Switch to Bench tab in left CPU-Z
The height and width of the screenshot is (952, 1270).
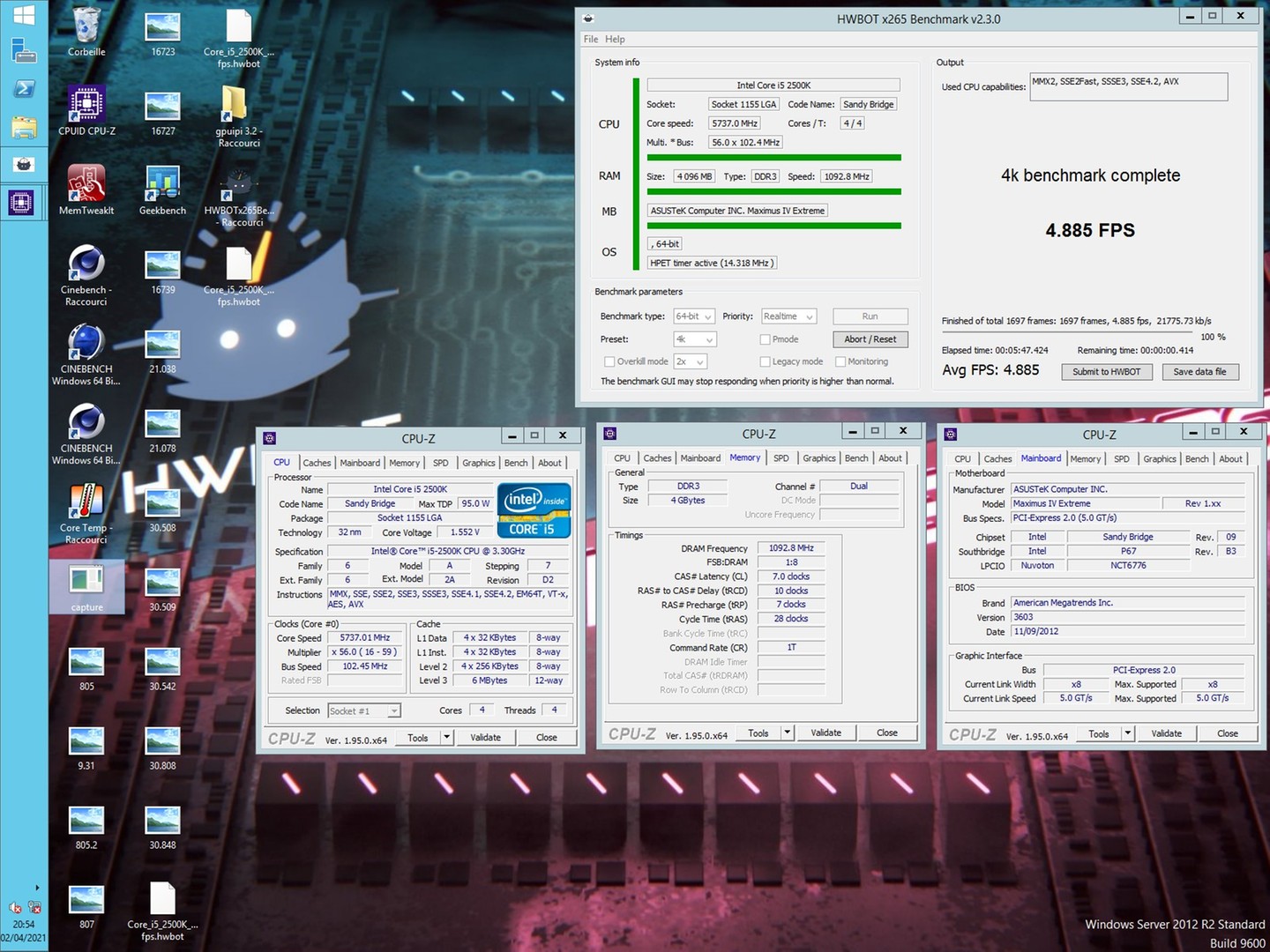pos(516,463)
